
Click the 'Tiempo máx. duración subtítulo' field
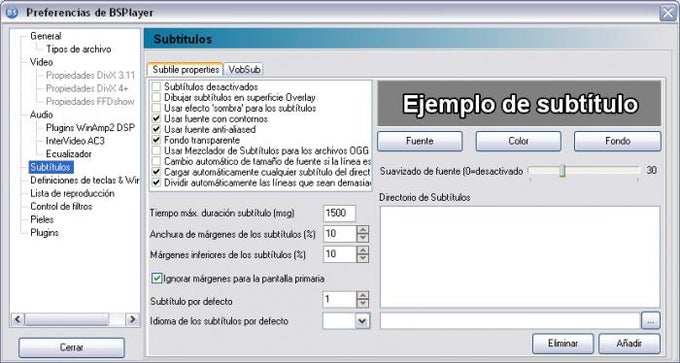click(x=340, y=213)
